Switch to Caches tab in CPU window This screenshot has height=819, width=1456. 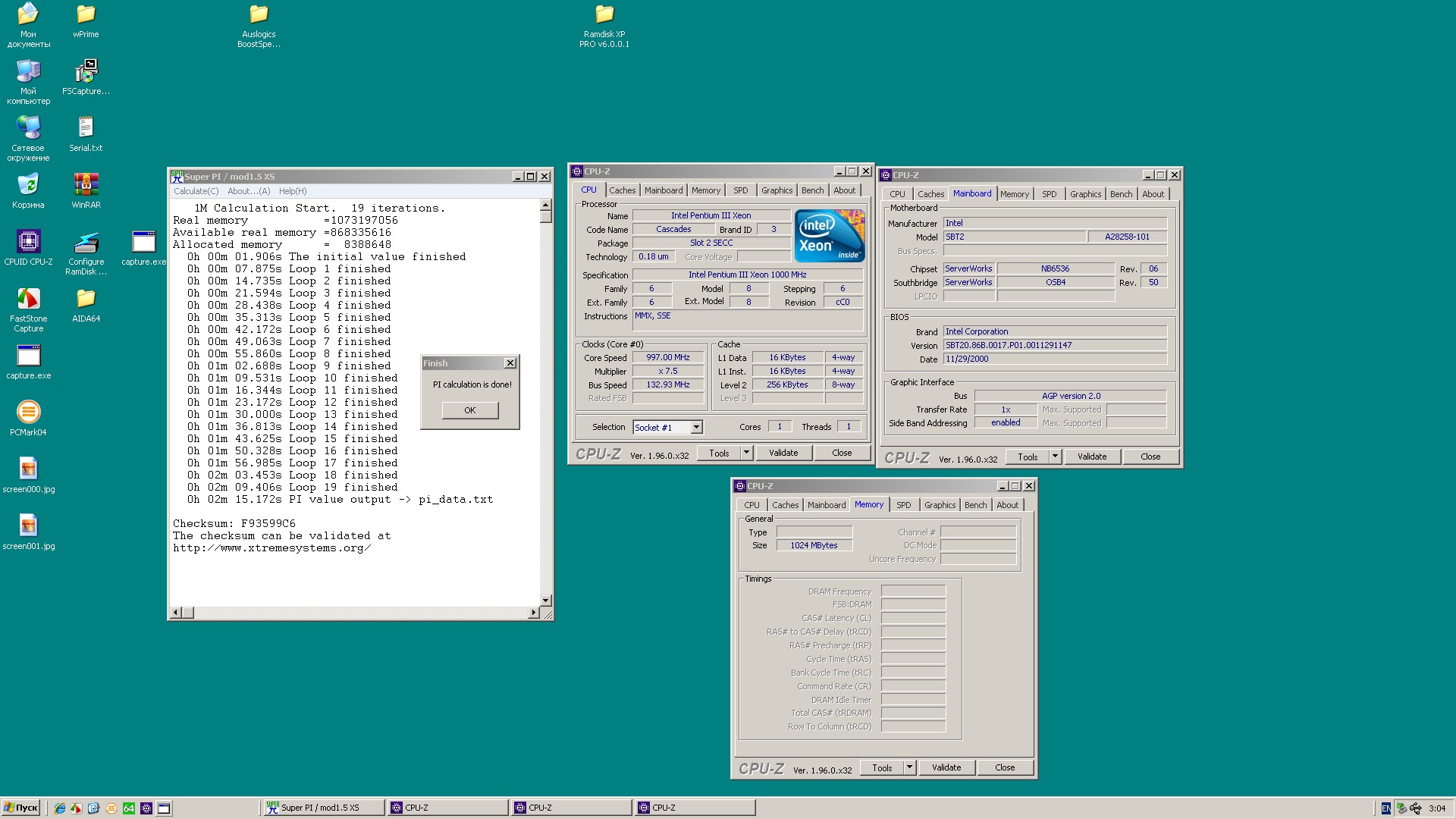(x=622, y=190)
